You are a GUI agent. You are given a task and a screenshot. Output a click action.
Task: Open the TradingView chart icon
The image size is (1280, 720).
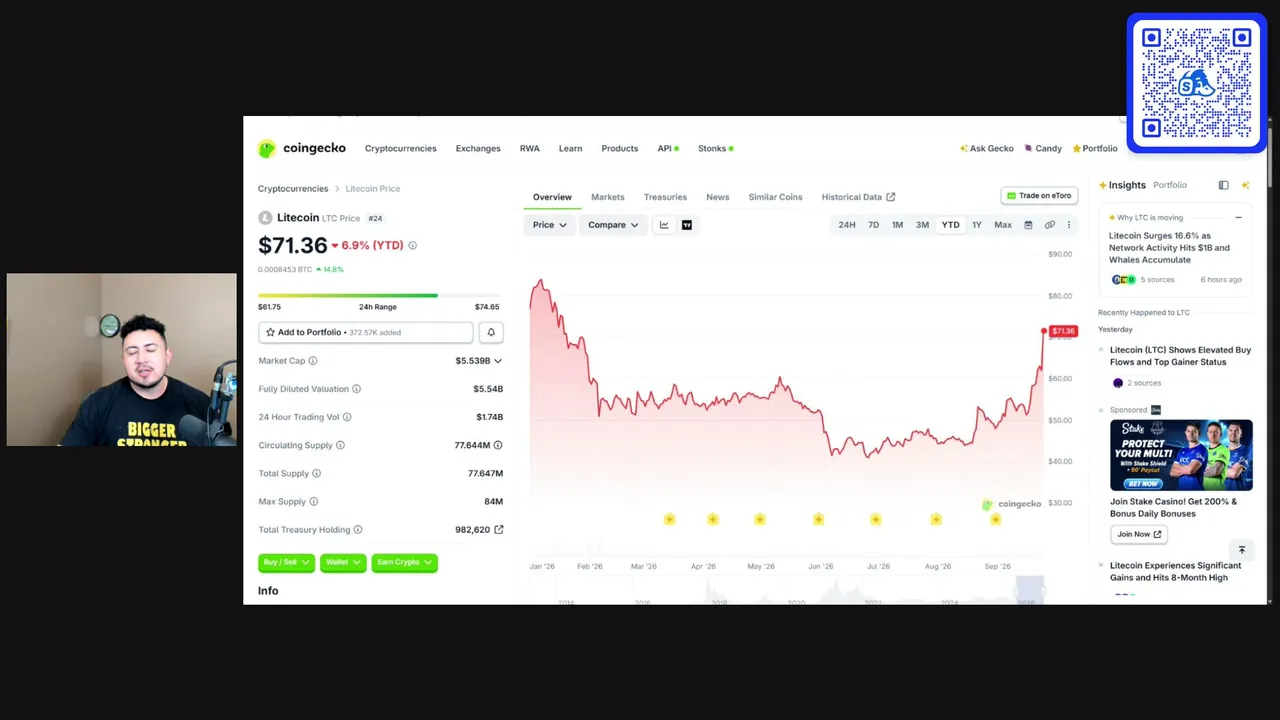687,225
